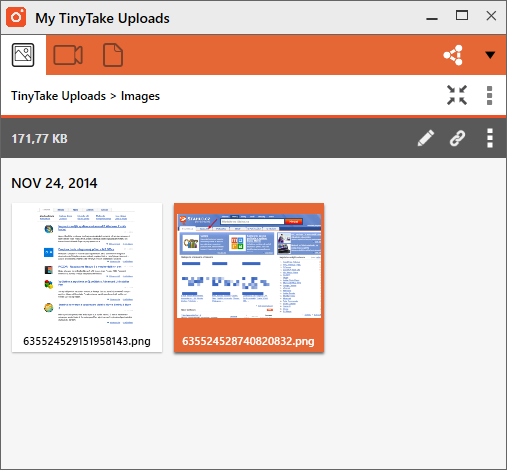
Task: Open the Documents tab file icon
Action: (x=113, y=55)
